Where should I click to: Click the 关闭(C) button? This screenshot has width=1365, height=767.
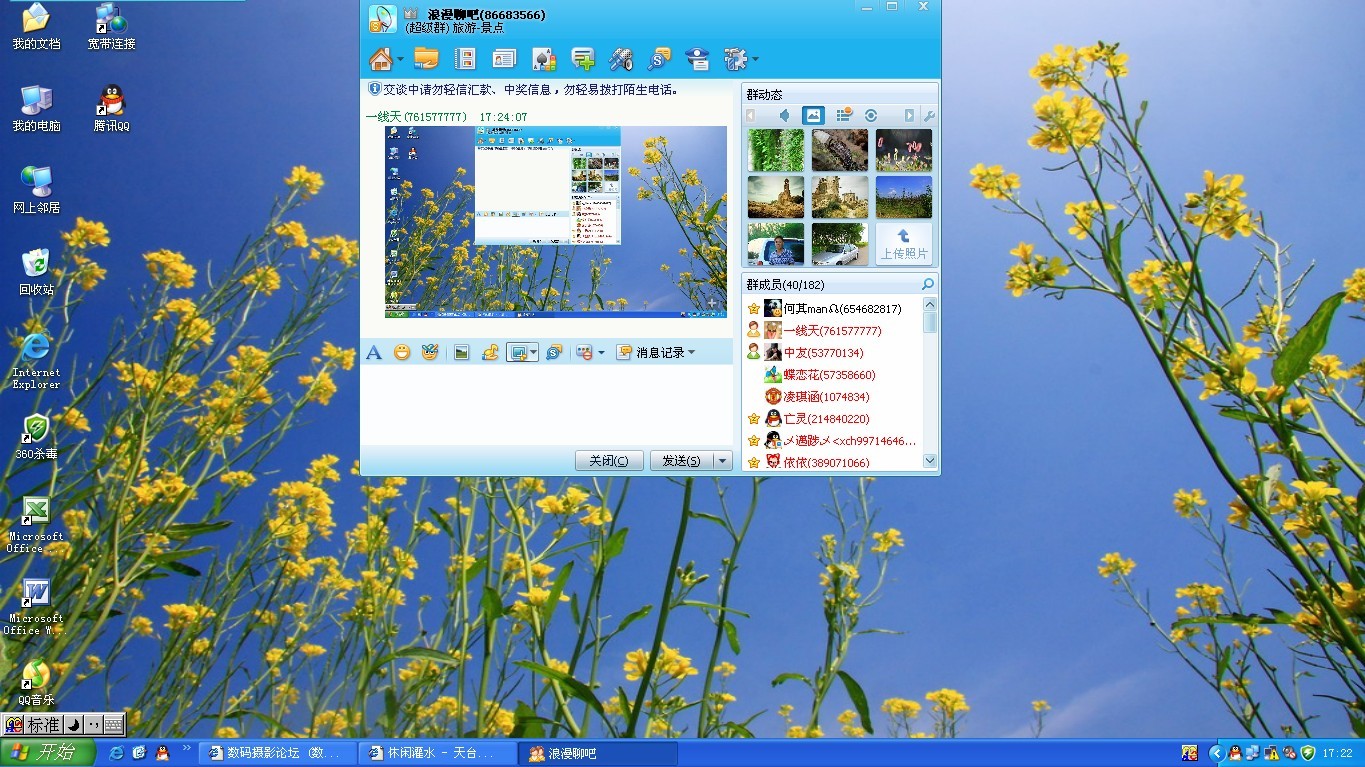click(x=608, y=461)
